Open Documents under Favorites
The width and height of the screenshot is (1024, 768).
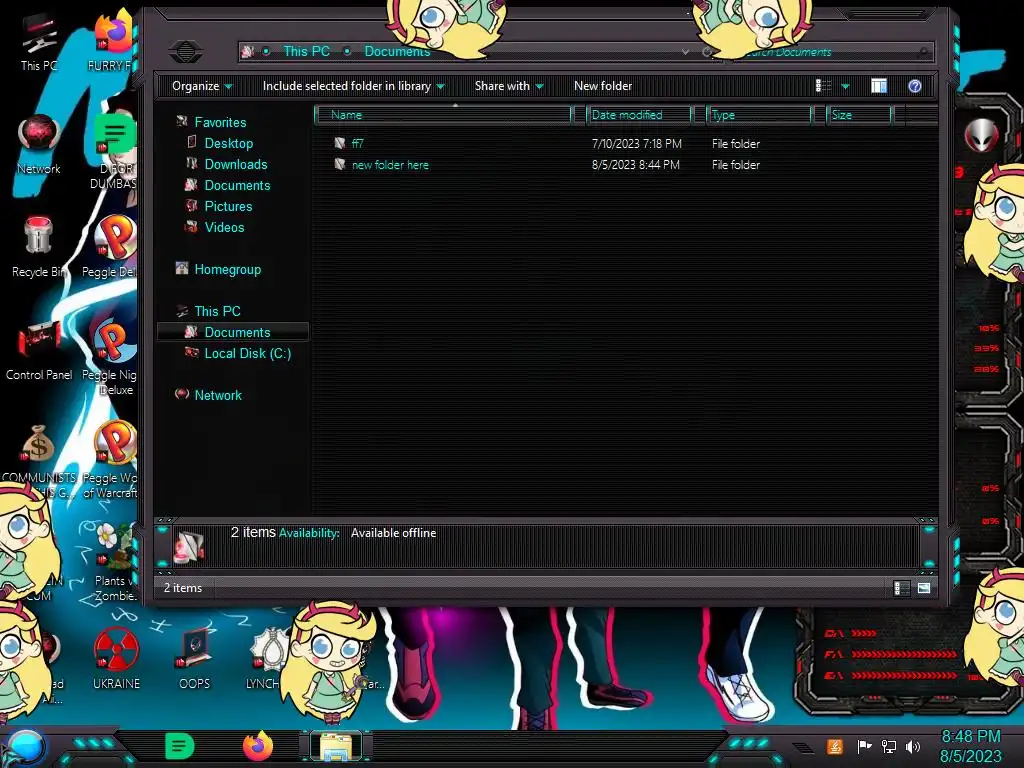pyautogui.click(x=237, y=185)
